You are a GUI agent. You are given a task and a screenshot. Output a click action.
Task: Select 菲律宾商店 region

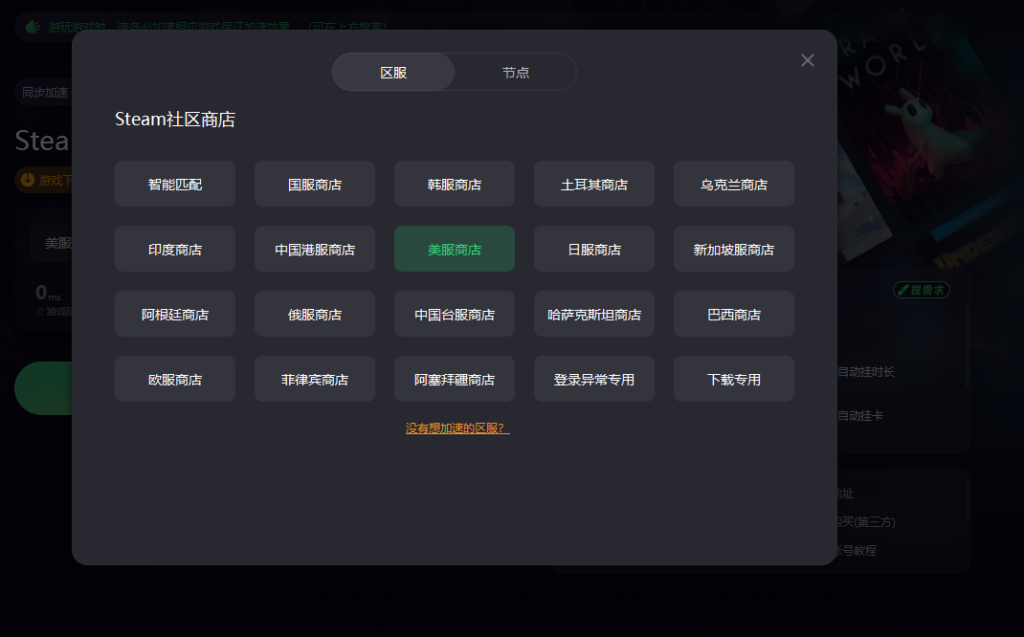click(x=315, y=379)
